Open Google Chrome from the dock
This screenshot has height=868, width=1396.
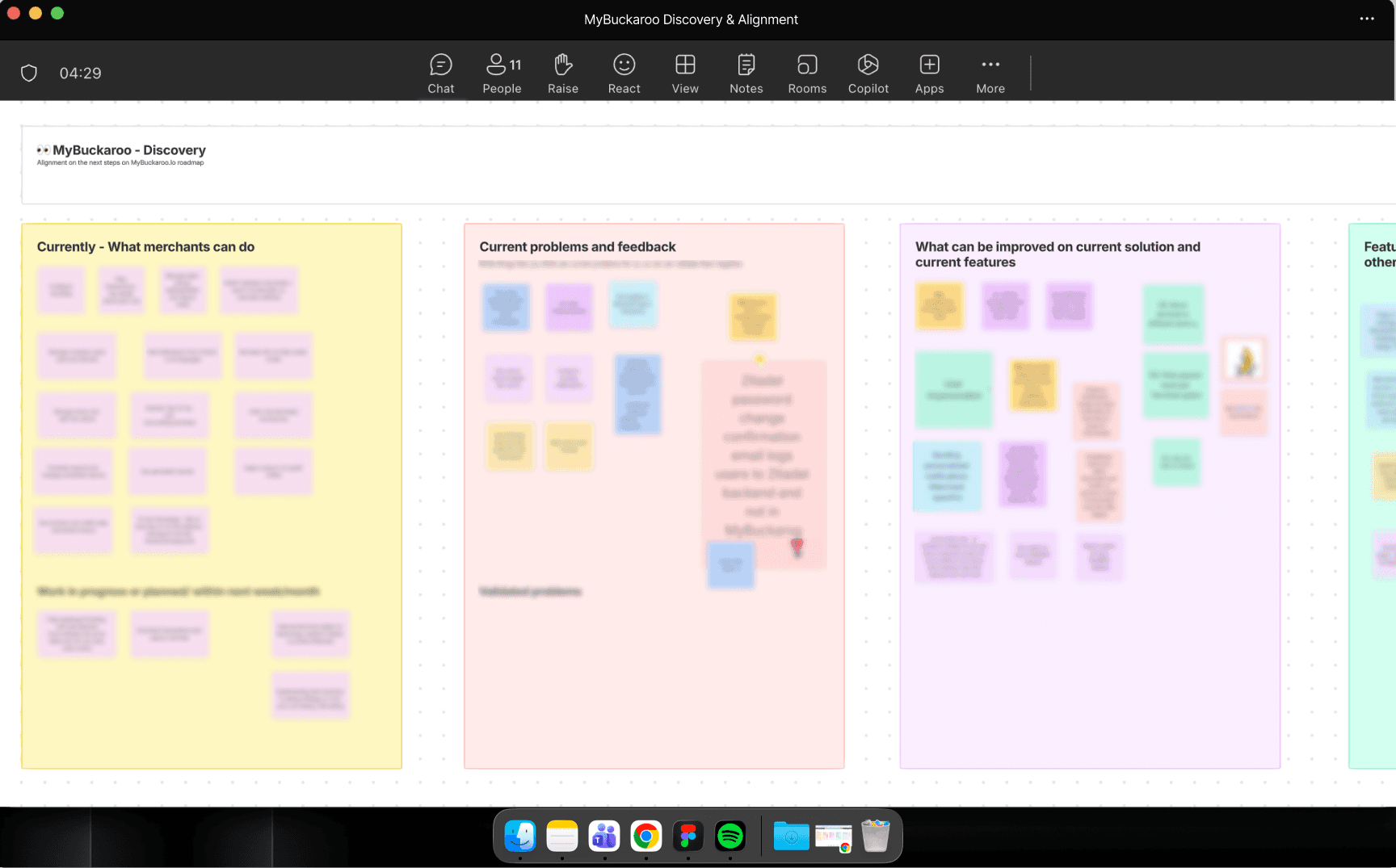pos(646,837)
